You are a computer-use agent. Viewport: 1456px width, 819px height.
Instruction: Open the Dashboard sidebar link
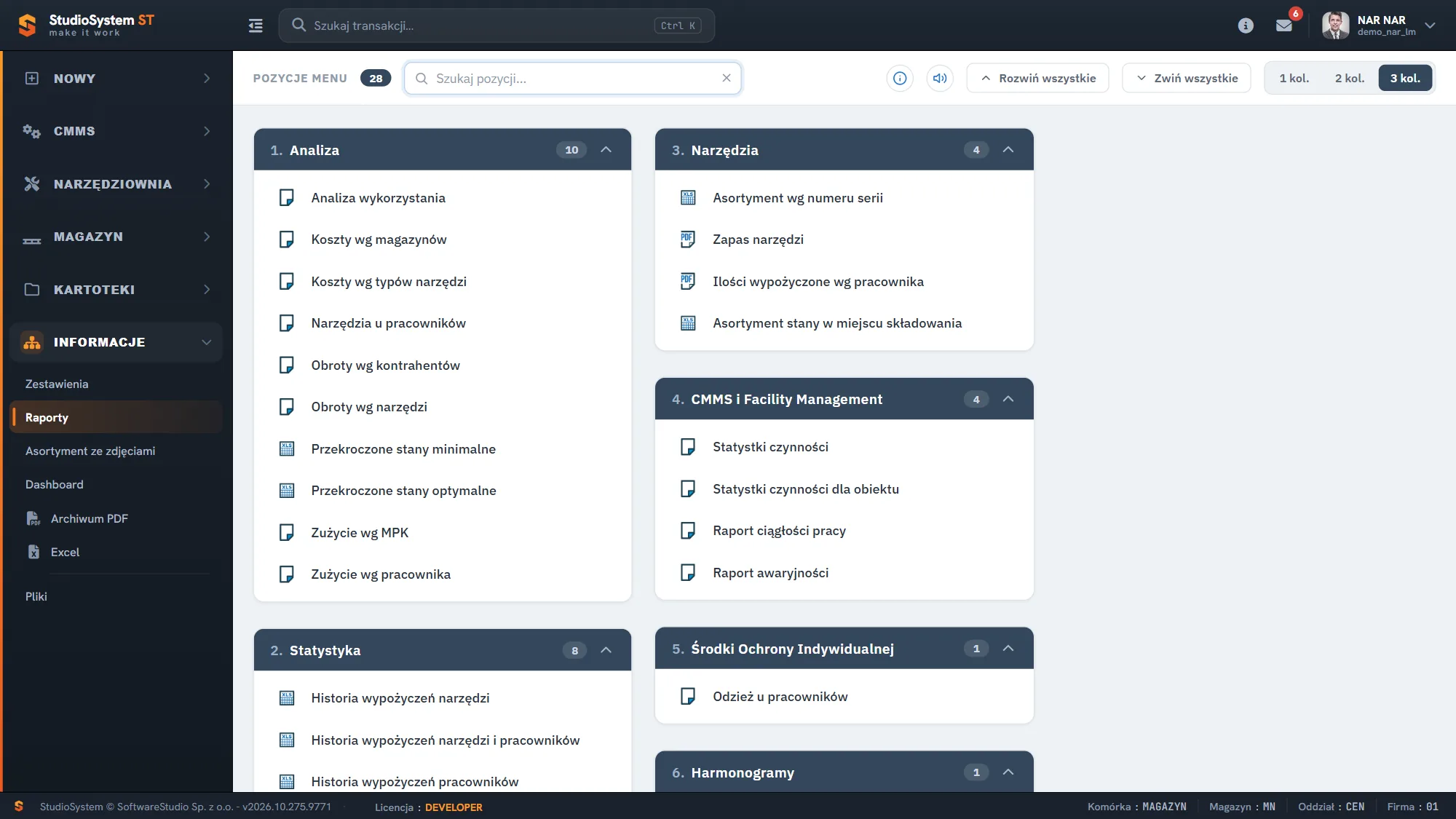[55, 485]
